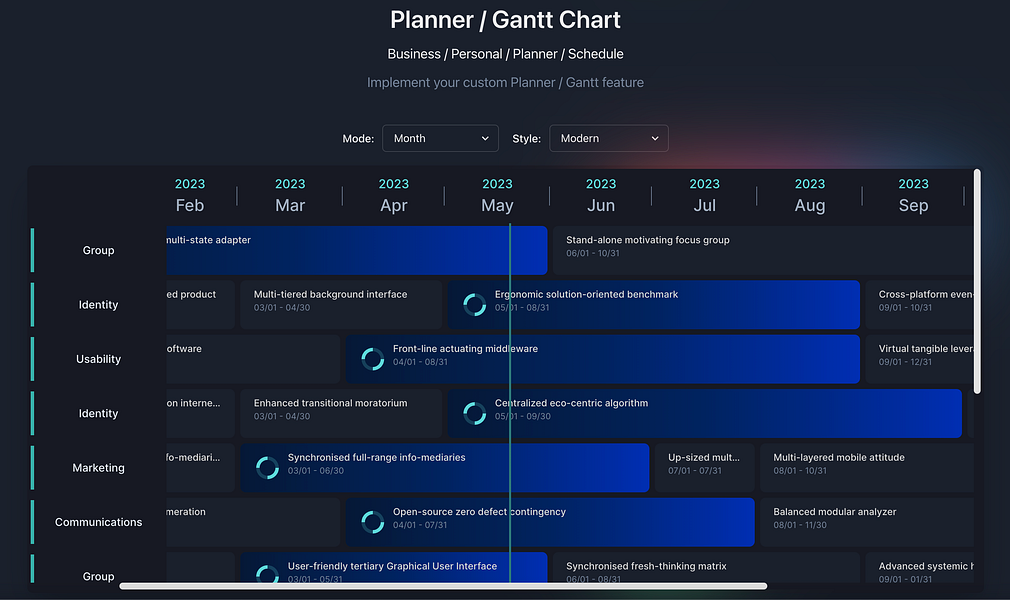
Task: Click the Marketing row label
Action: coord(99,468)
